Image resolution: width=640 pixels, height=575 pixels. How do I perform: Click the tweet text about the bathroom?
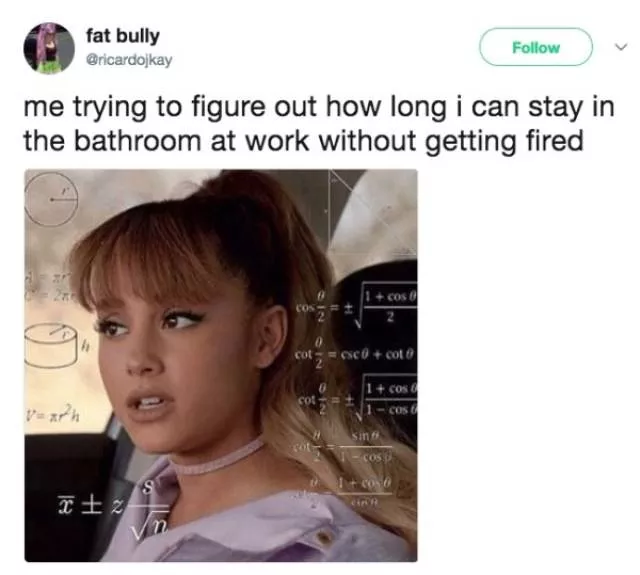[x=319, y=124]
